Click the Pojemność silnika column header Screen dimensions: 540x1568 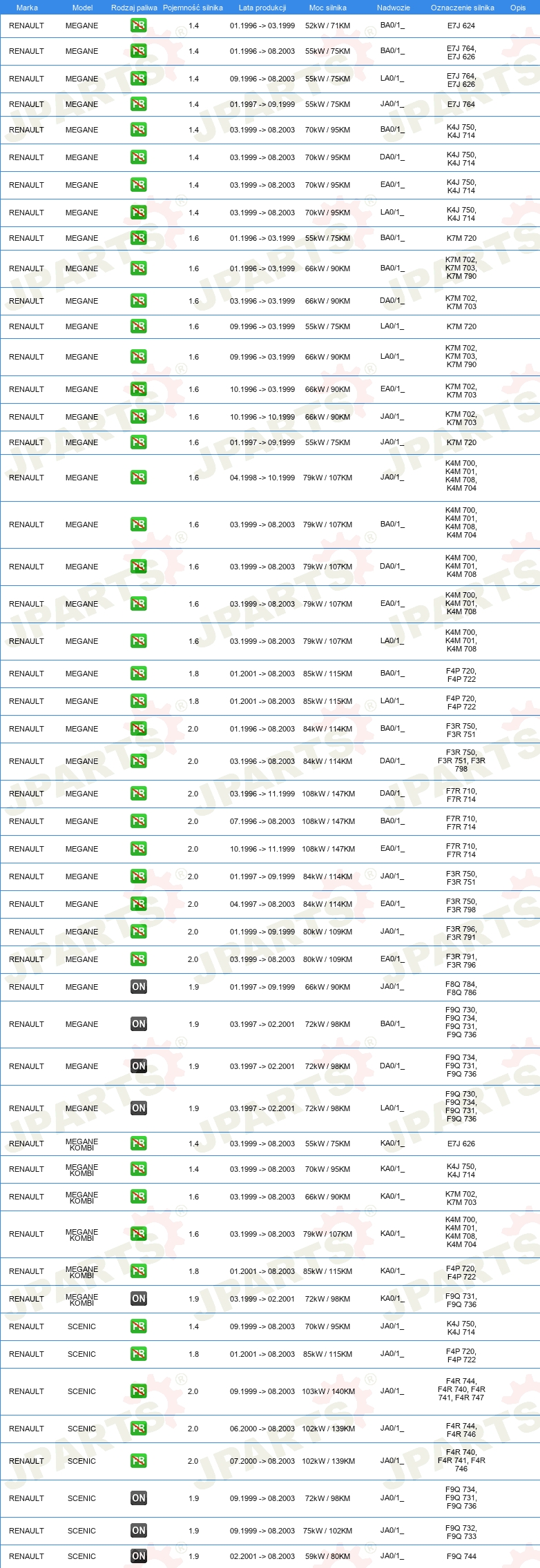[x=193, y=8]
